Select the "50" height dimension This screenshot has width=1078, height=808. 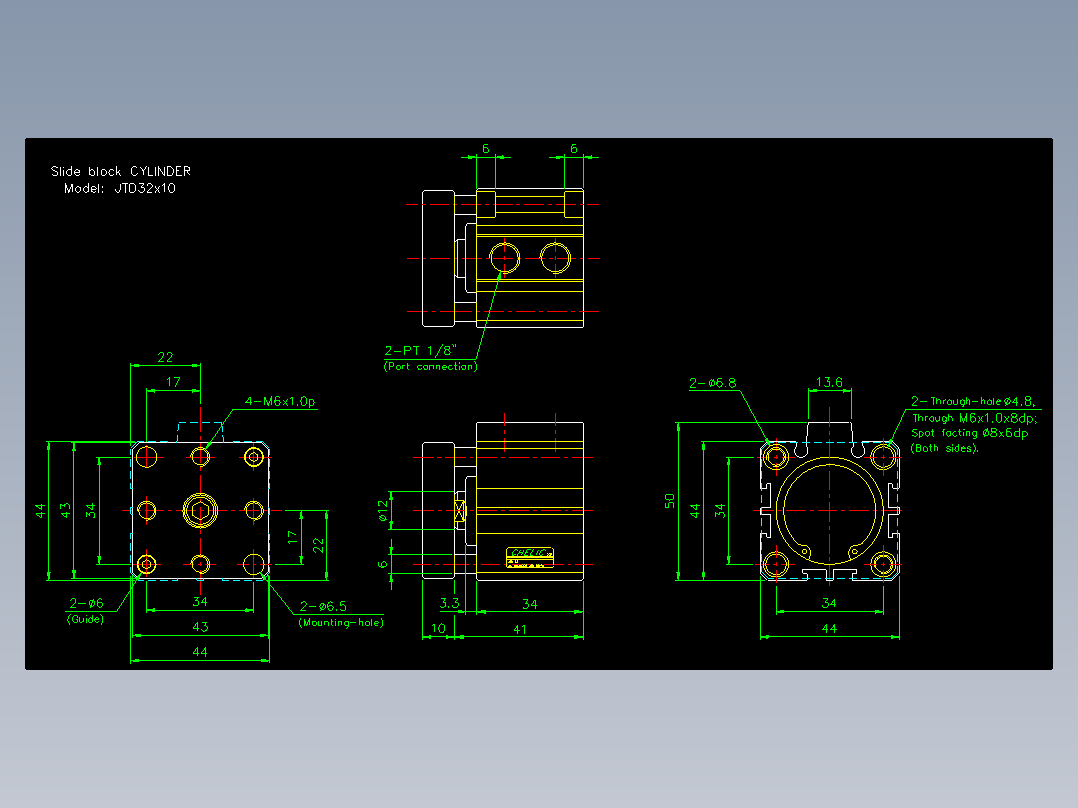tap(670, 501)
